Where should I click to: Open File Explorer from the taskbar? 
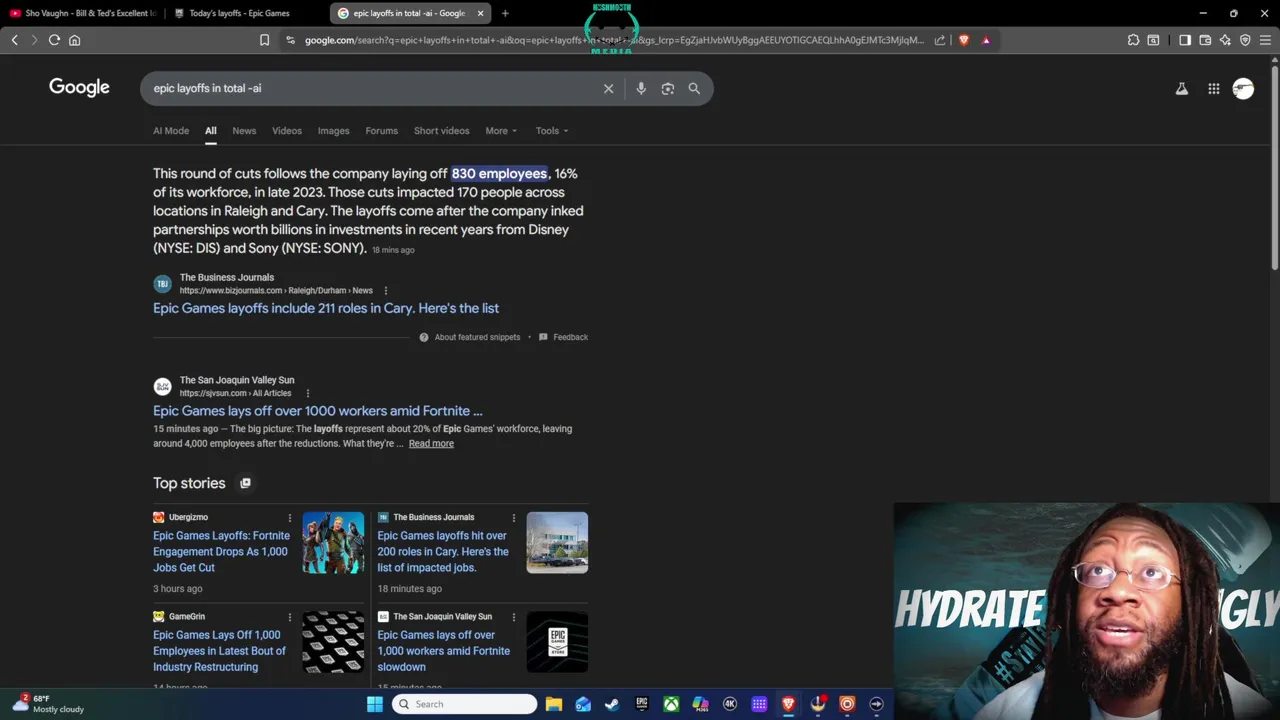click(554, 704)
